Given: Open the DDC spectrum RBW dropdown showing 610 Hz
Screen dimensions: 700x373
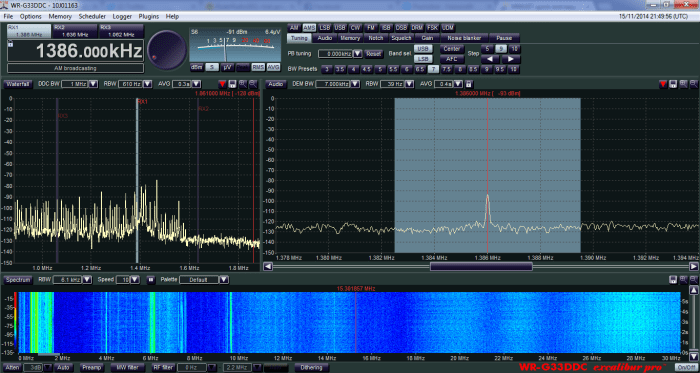Looking at the screenshot, I should (148, 84).
